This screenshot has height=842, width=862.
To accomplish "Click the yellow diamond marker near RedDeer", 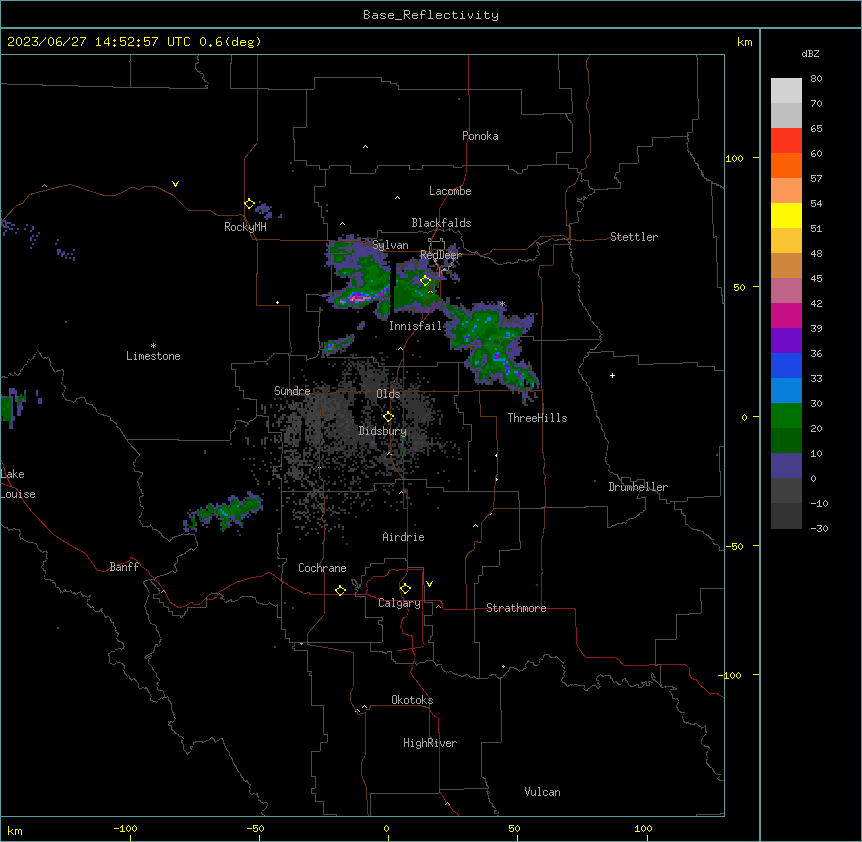I will point(426,281).
